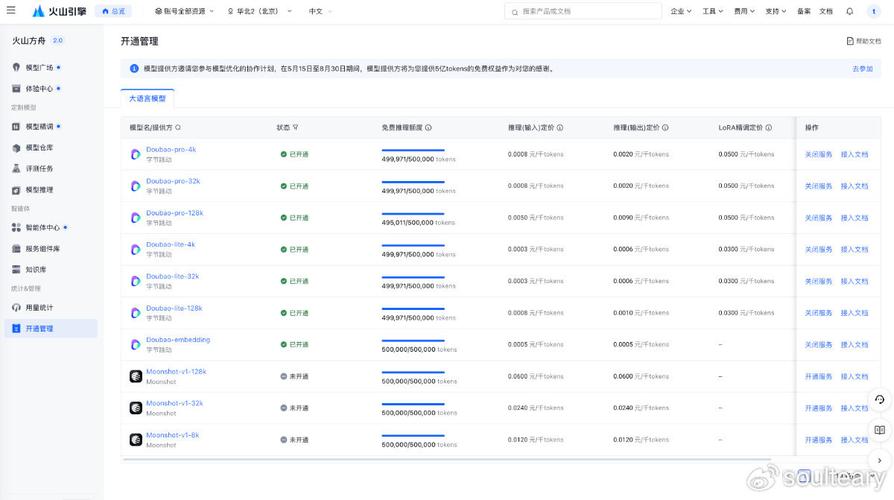Focus the product search field
Screen dimensions: 894x500
click(583, 11)
